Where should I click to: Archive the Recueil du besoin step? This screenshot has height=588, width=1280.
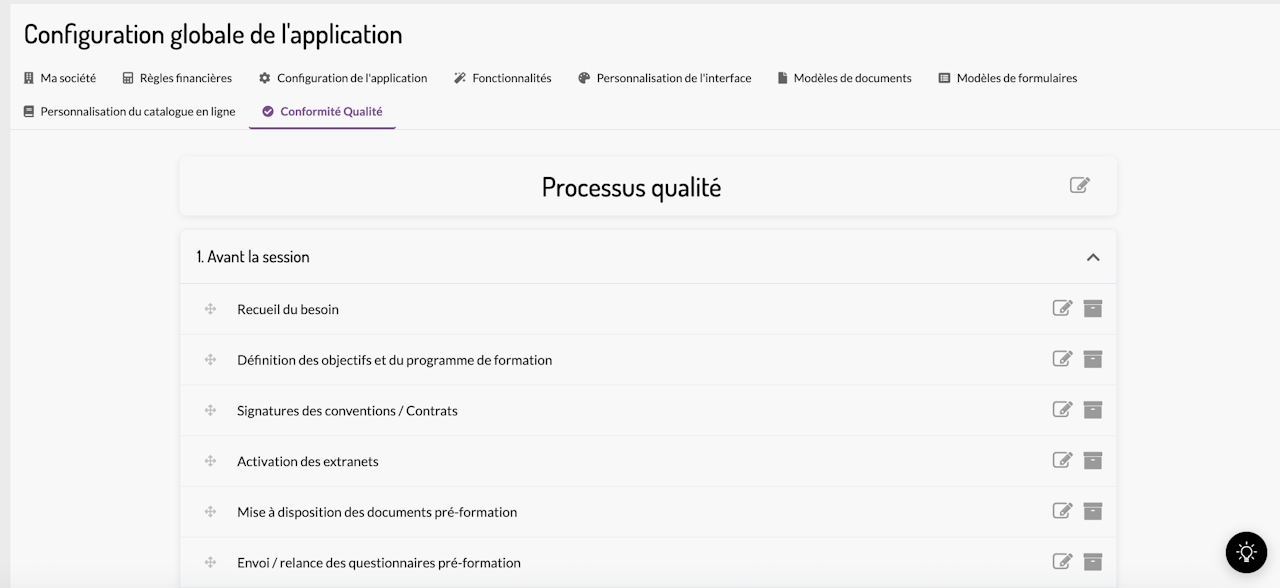point(1093,308)
